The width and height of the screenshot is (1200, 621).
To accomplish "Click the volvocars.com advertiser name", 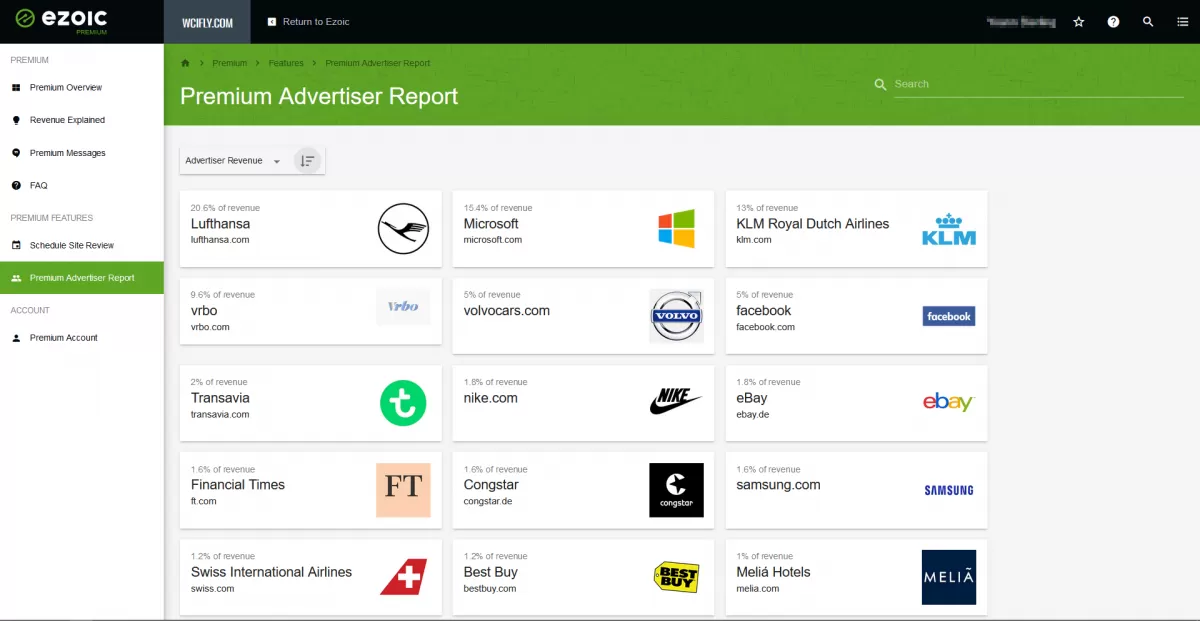I will pos(507,311).
